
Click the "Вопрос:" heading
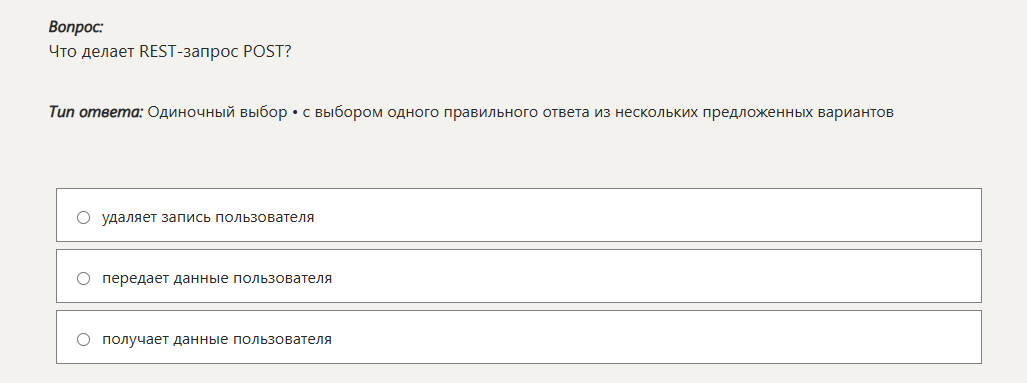click(x=76, y=27)
